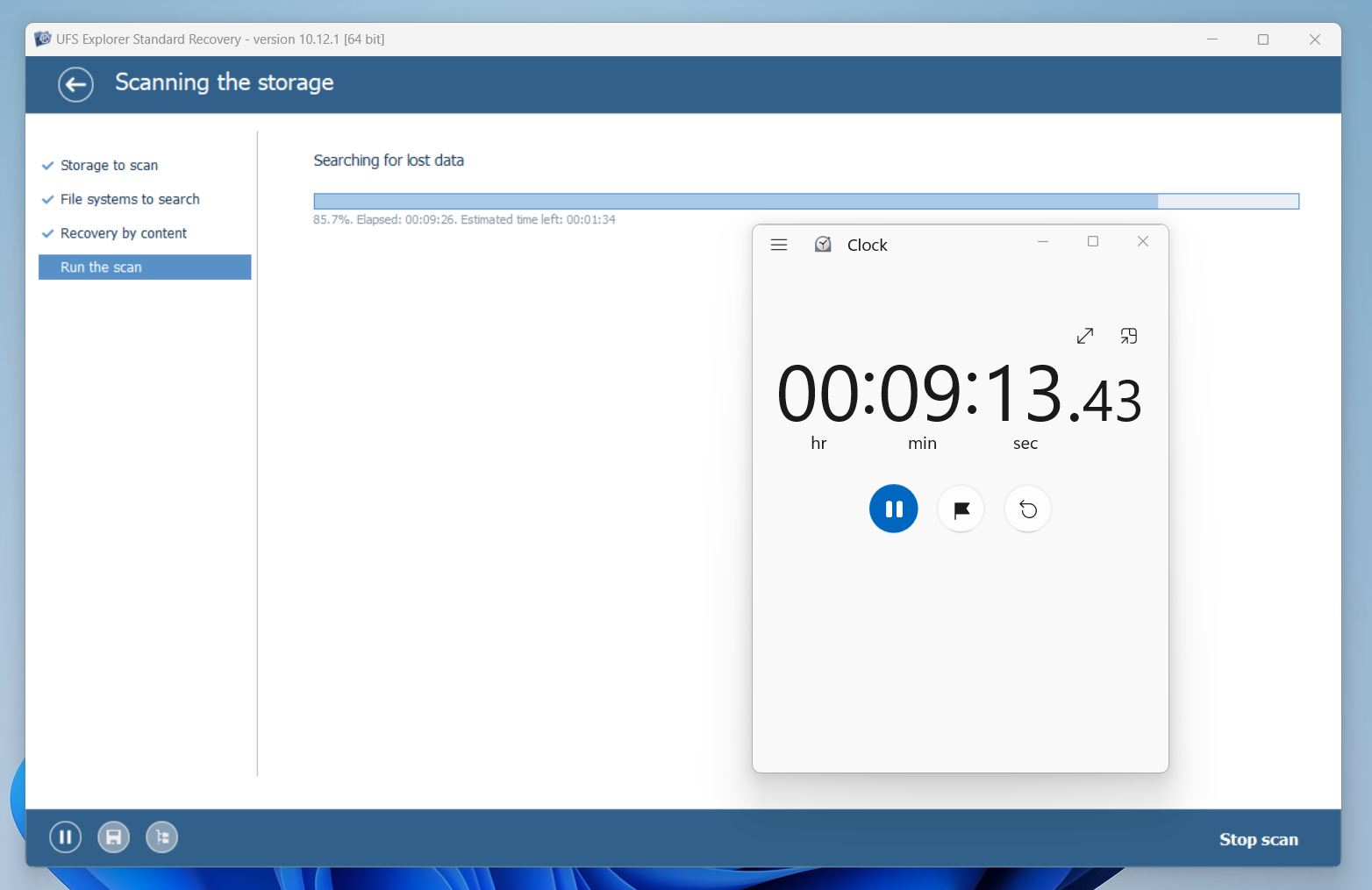Viewport: 1372px width, 890px height.
Task: Go back using the round arrow button
Action: pos(75,84)
